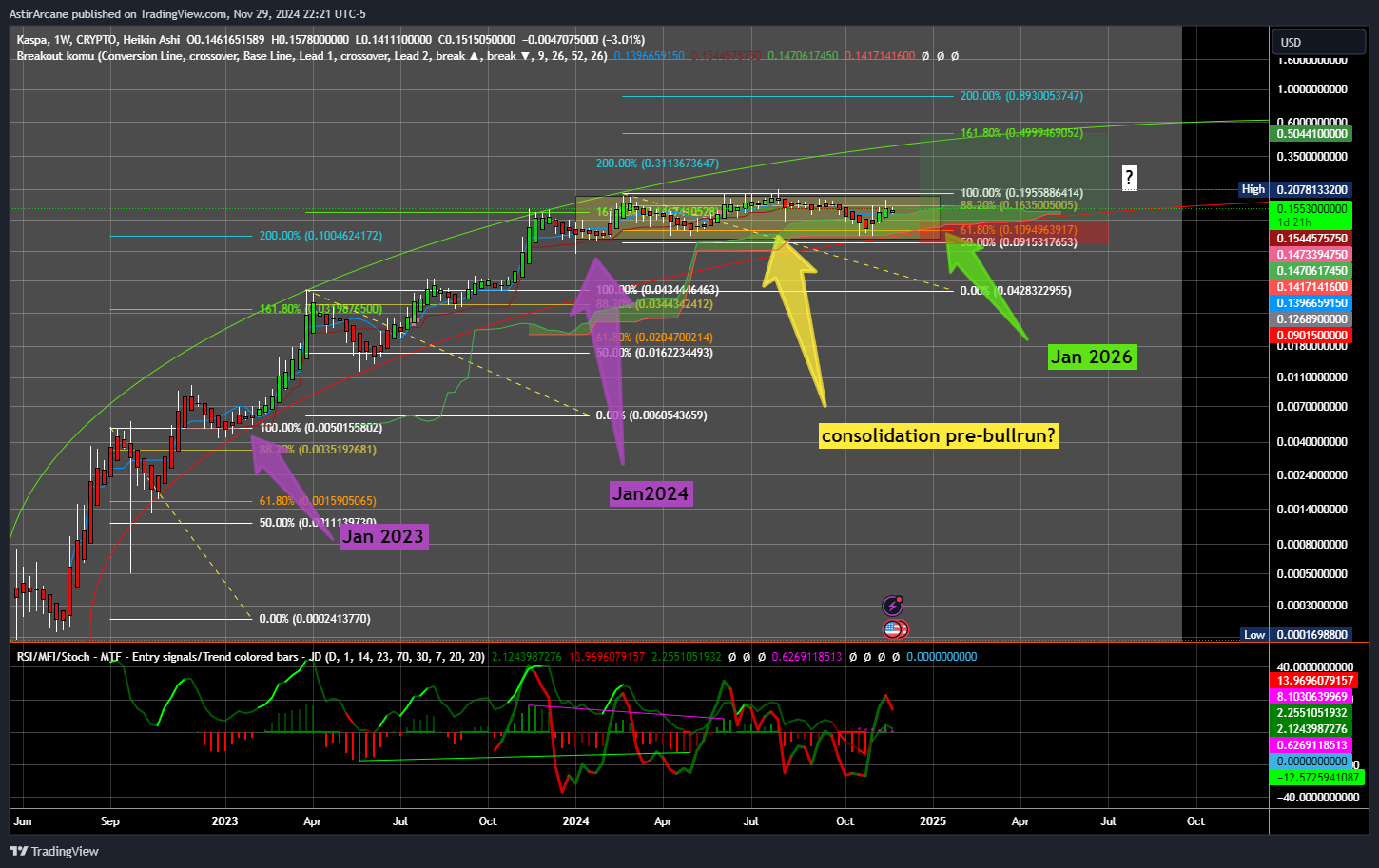The image size is (1379, 868).
Task: Click the US flag economic event icon
Action: [892, 628]
